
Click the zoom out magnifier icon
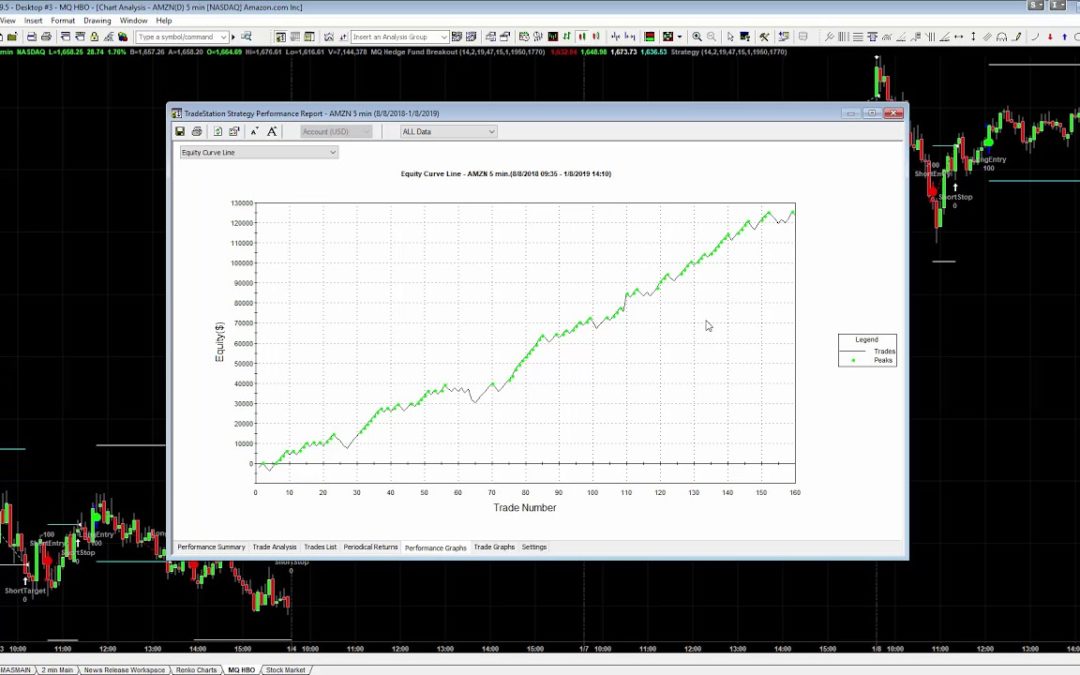click(x=711, y=37)
